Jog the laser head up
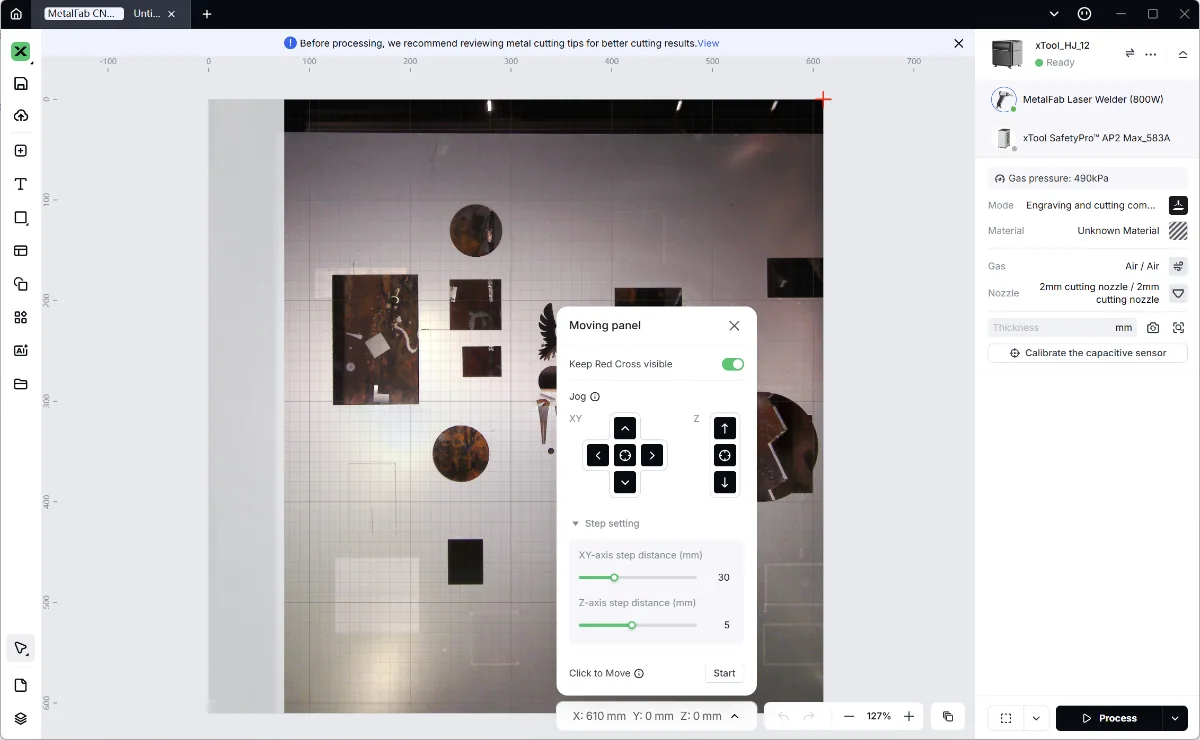Viewport: 1200px width, 740px height. (625, 428)
